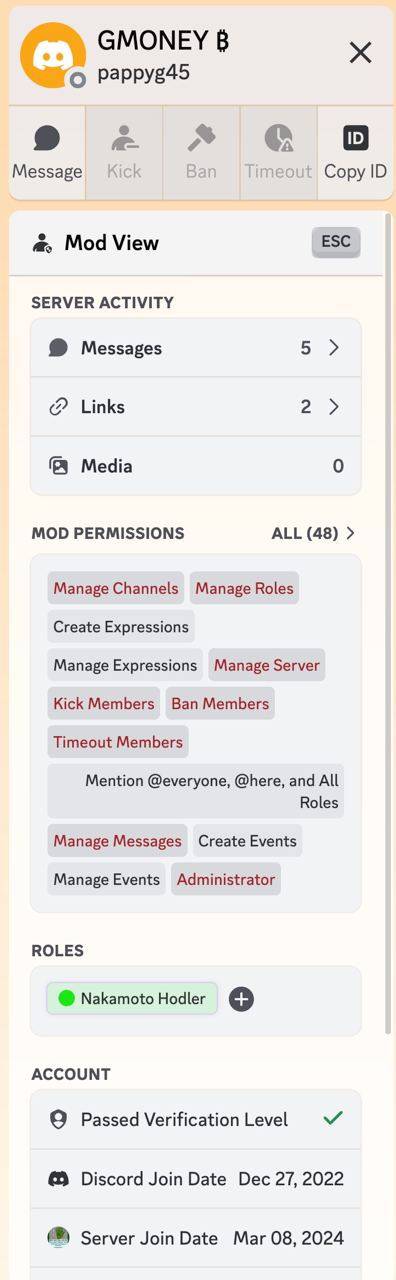Copy user ID with ID icon
396x1280 pixels.
click(x=355, y=138)
